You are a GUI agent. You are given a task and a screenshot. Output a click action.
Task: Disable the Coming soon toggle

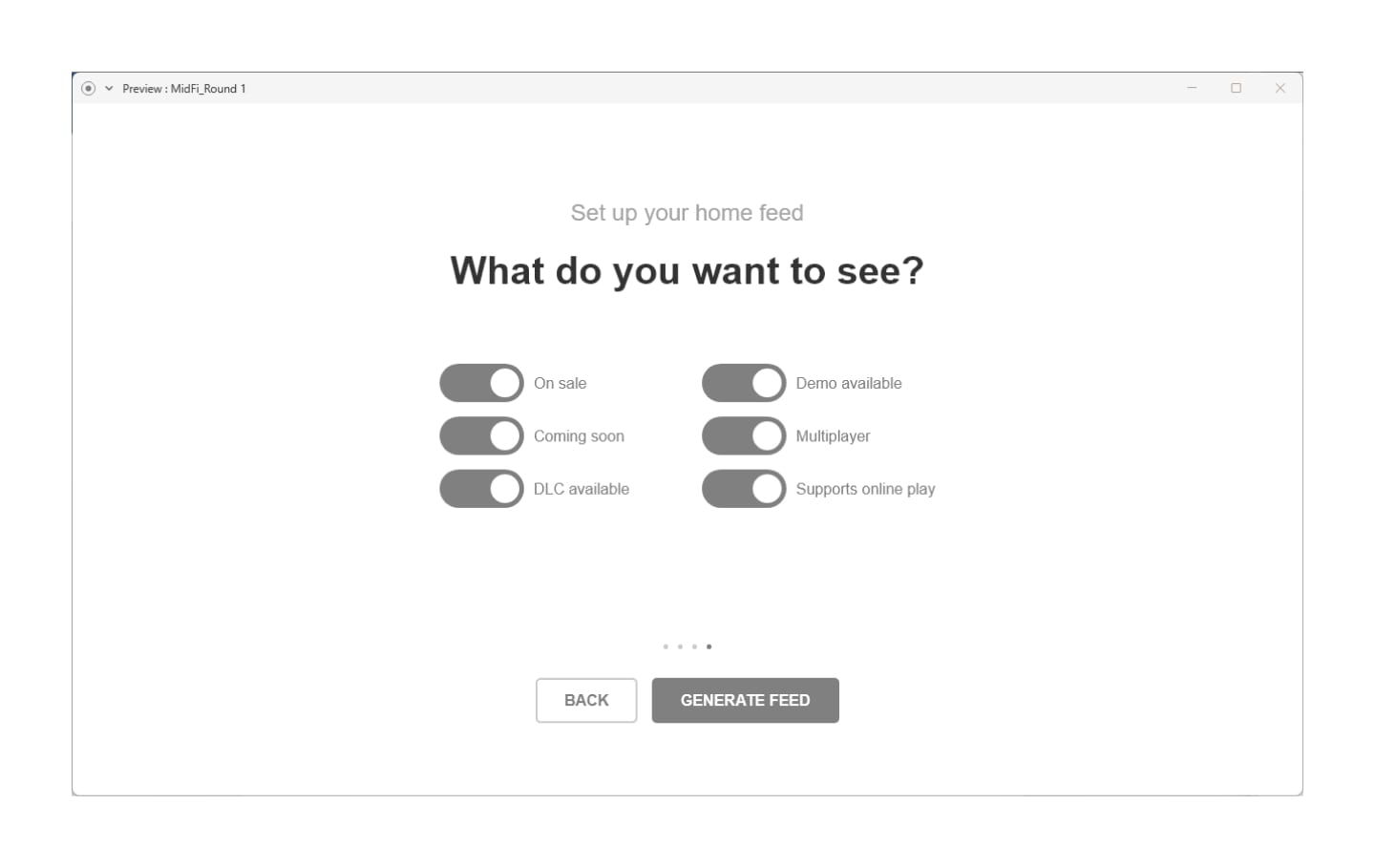tap(481, 436)
